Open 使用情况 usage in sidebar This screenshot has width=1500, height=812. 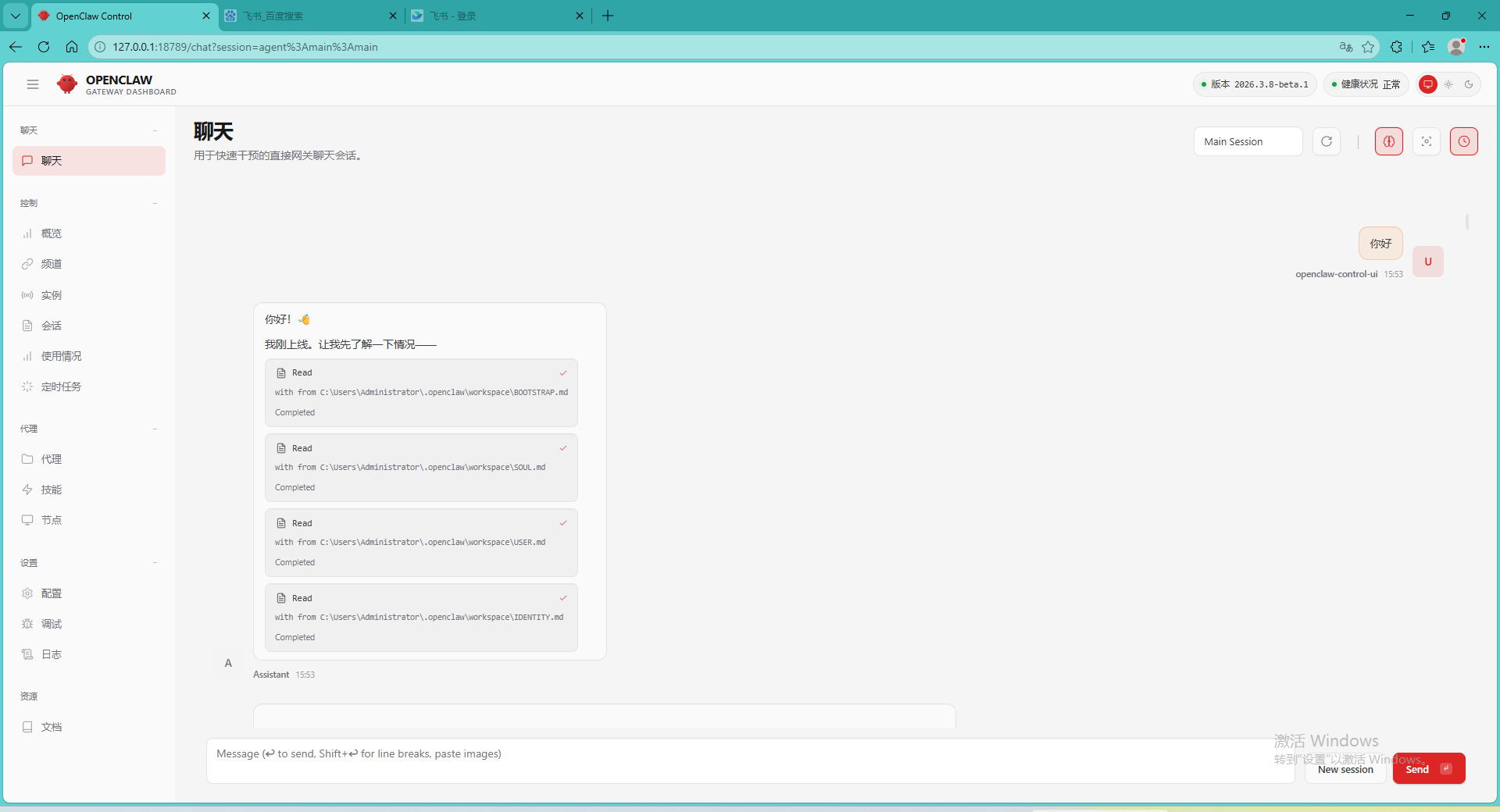pos(89,356)
